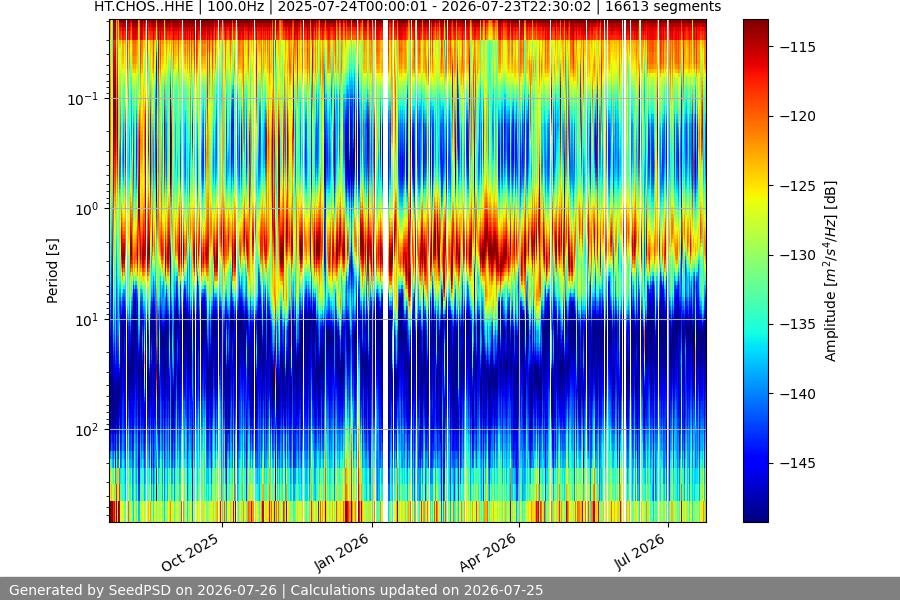This screenshot has height=600, width=900.
Task: Click the −135 colorbar tick label
Action: click(x=798, y=324)
